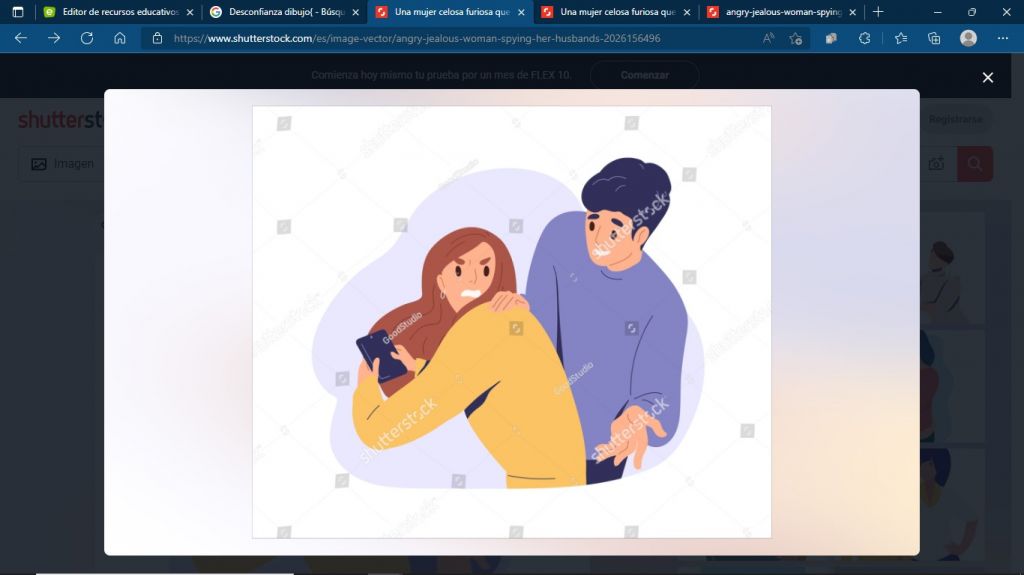Switch to Desconfianza dibujo Google tab
Screen dimensions: 1024x575
coord(285,12)
